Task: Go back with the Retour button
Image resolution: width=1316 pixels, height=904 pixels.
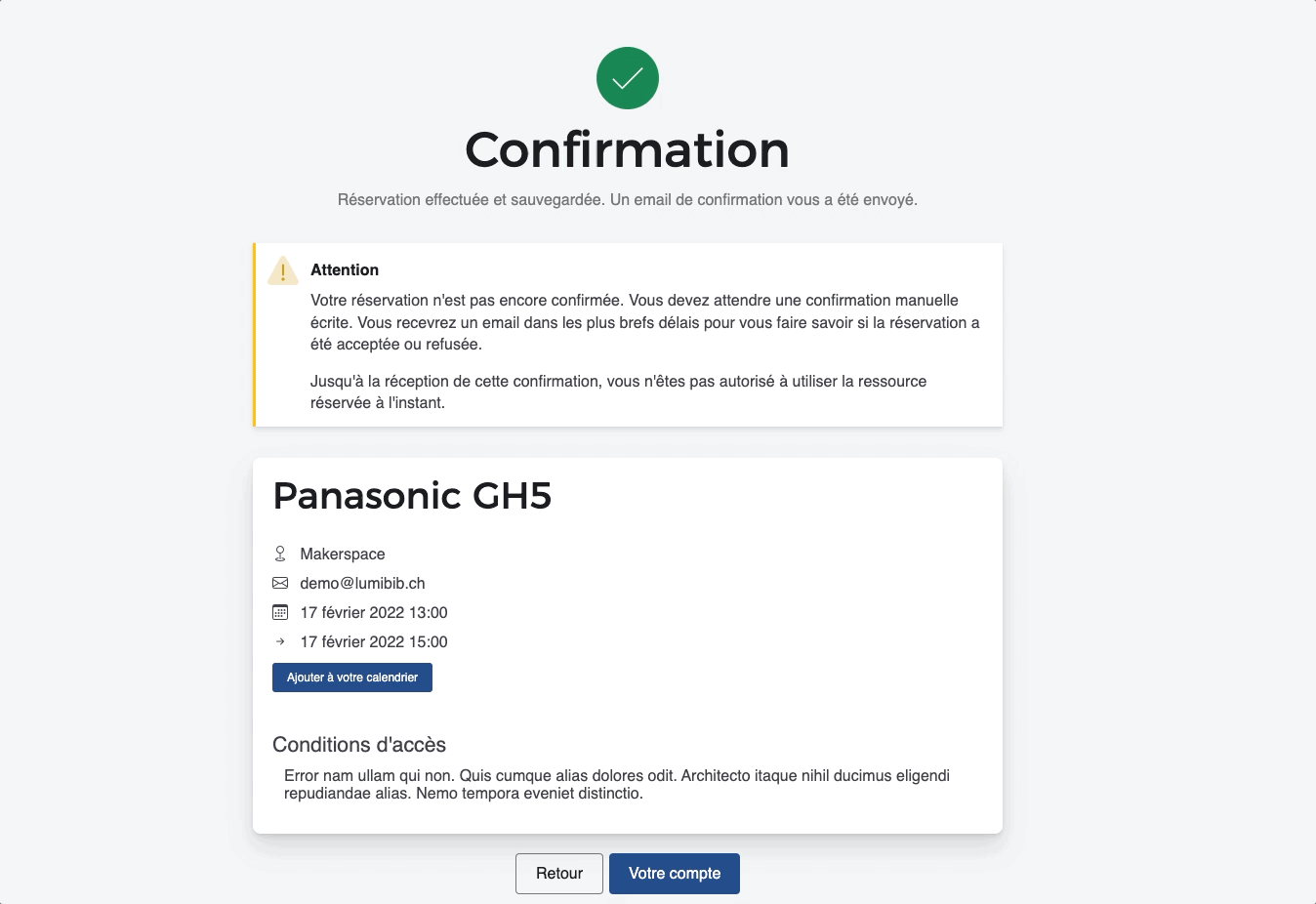Action: (559, 874)
